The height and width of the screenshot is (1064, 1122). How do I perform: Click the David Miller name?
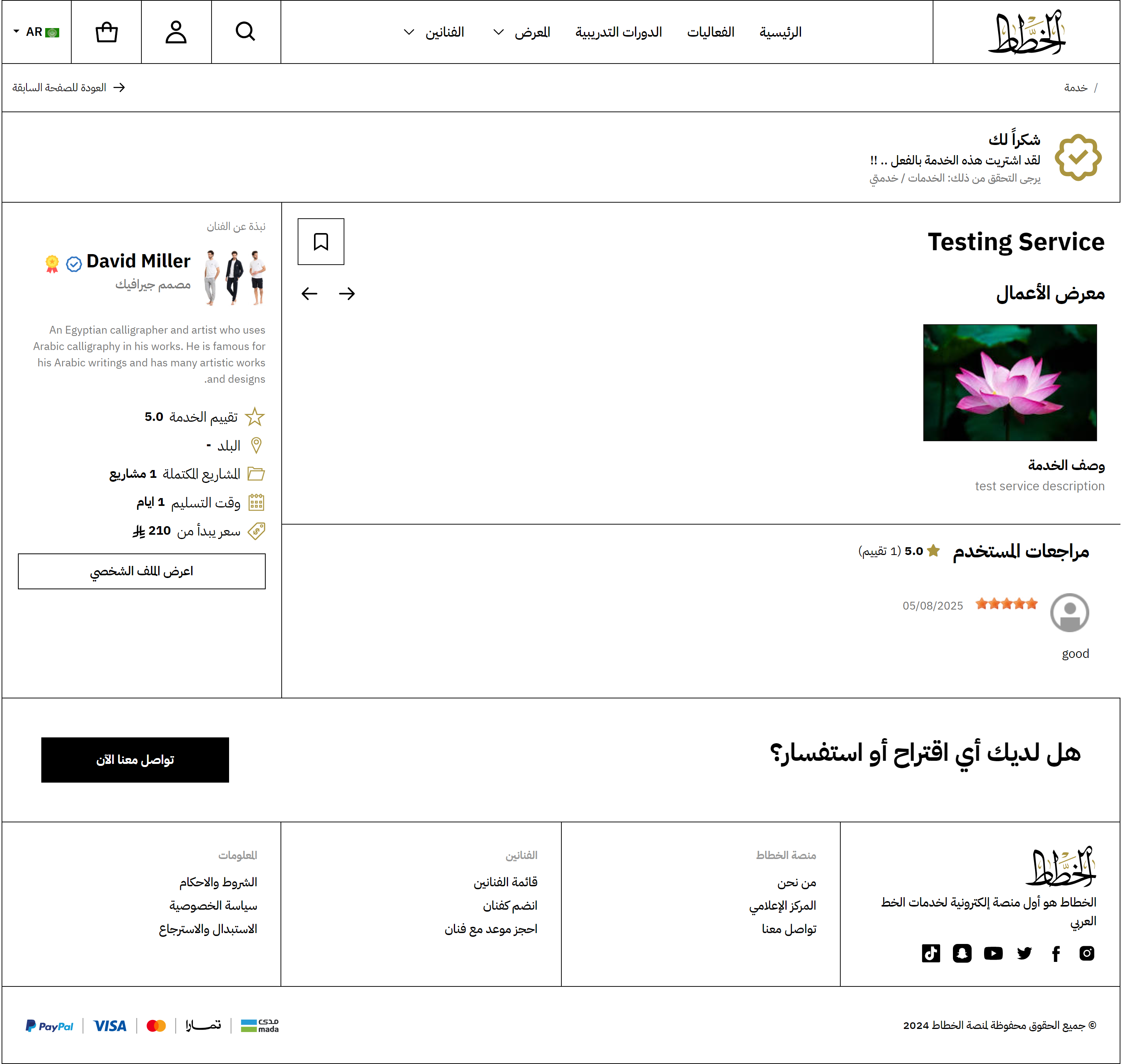(x=138, y=261)
